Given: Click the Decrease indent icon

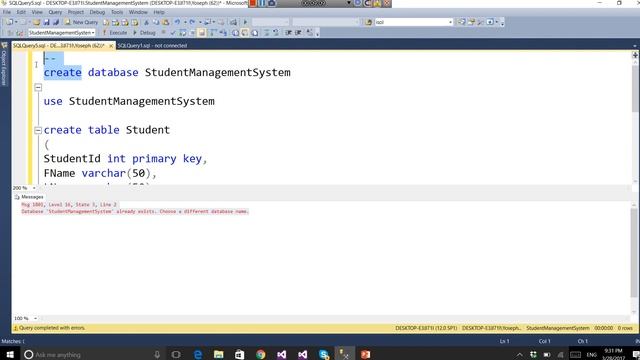Looking at the screenshot, I should (x=288, y=33).
